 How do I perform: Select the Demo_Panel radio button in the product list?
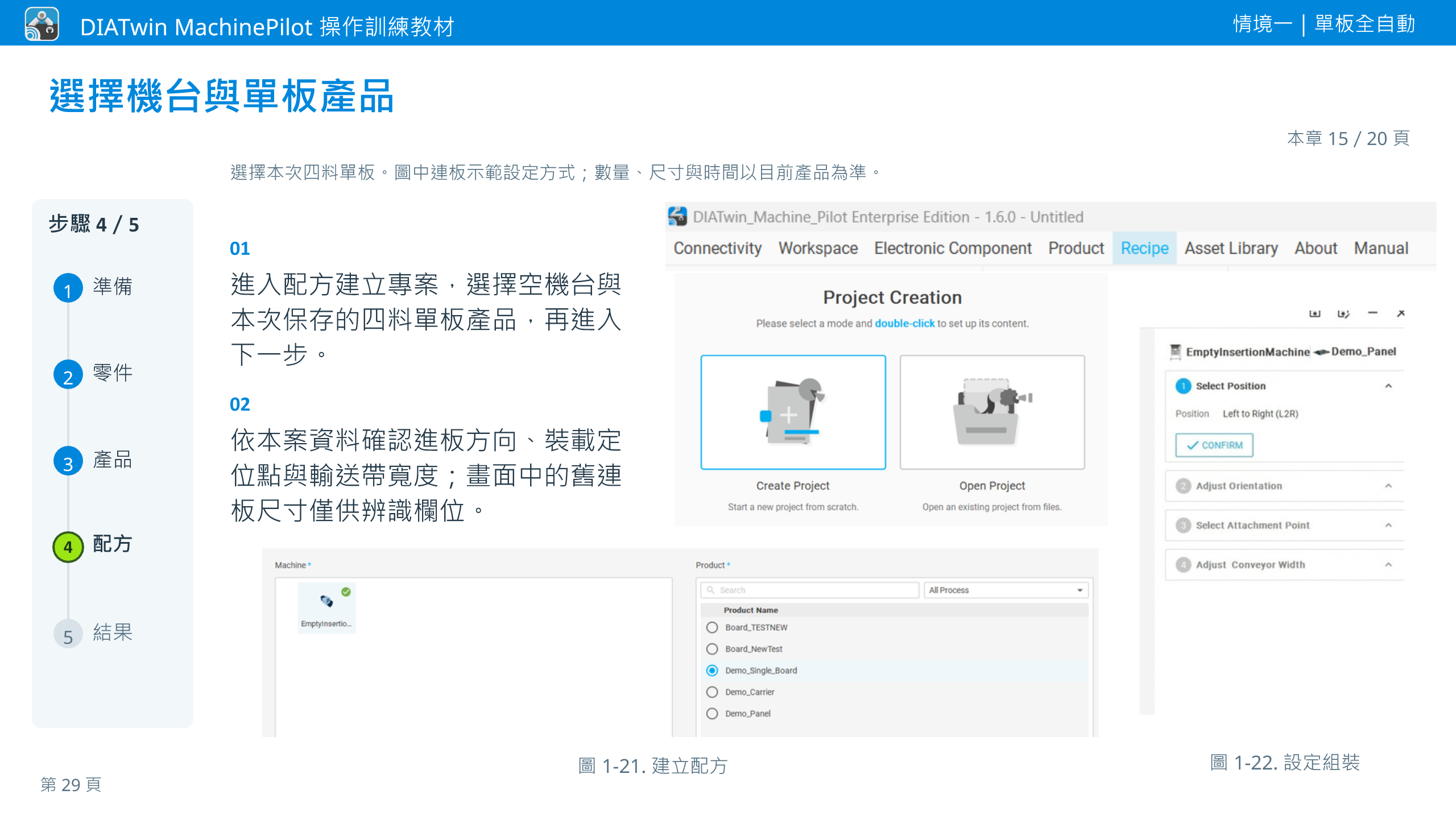712,714
